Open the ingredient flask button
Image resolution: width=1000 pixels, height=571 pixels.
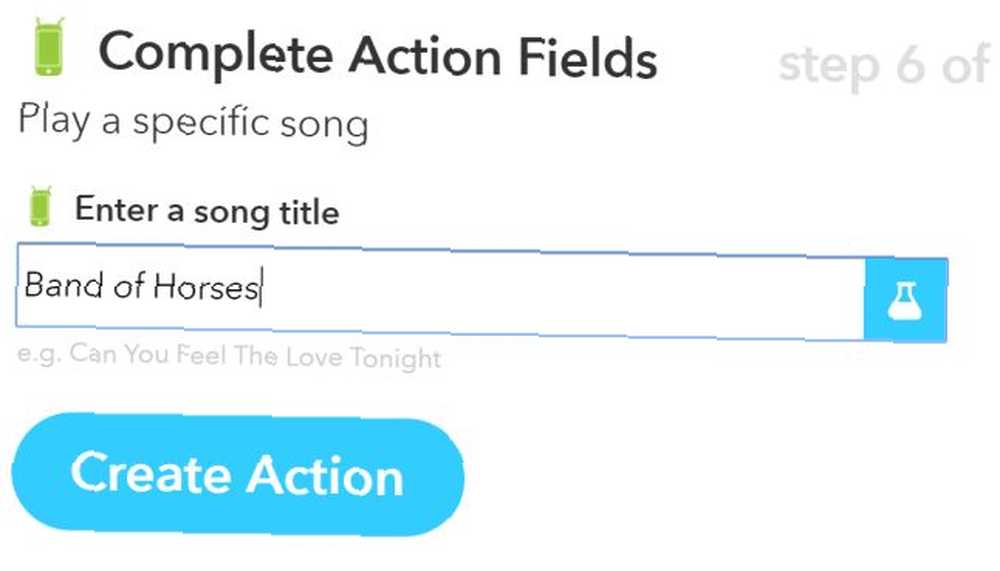pos(906,300)
